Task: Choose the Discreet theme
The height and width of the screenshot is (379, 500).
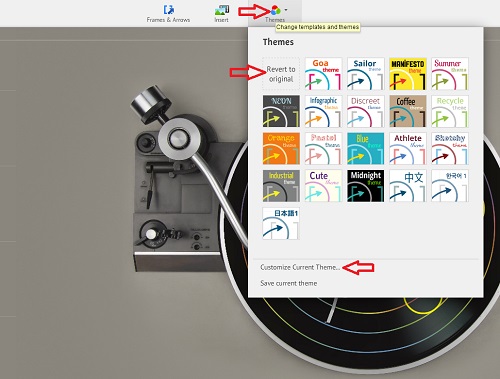Action: [366, 111]
